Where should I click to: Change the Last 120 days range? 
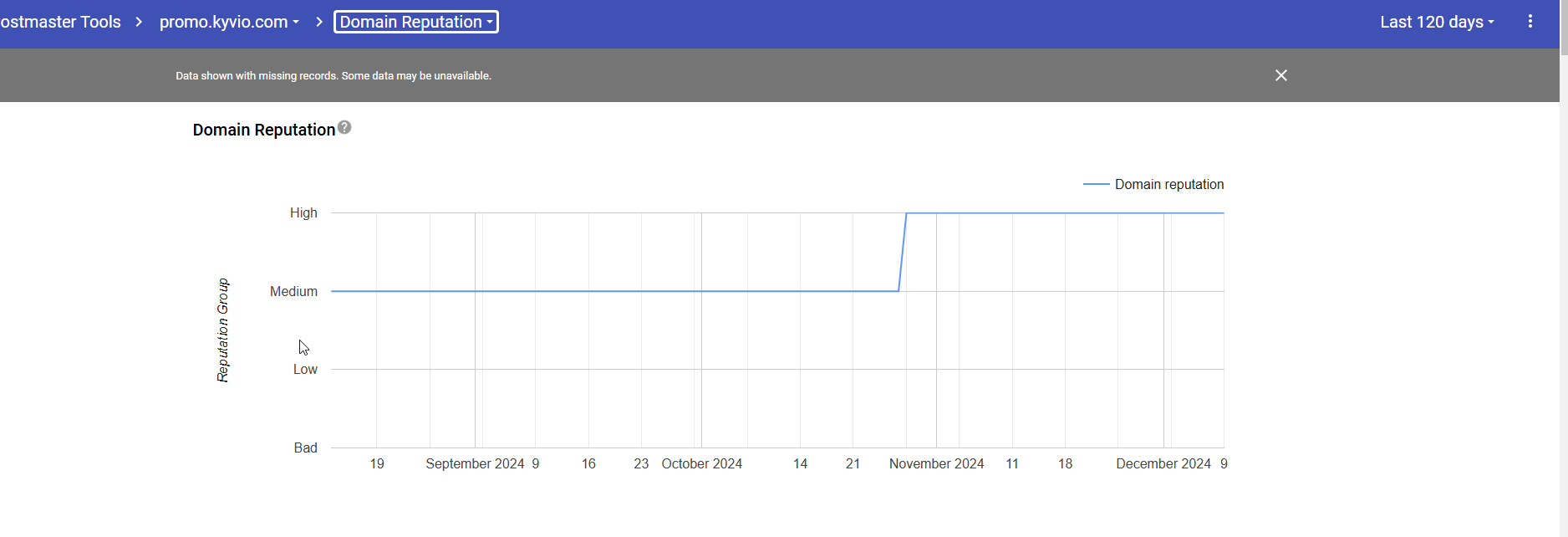click(x=1437, y=22)
